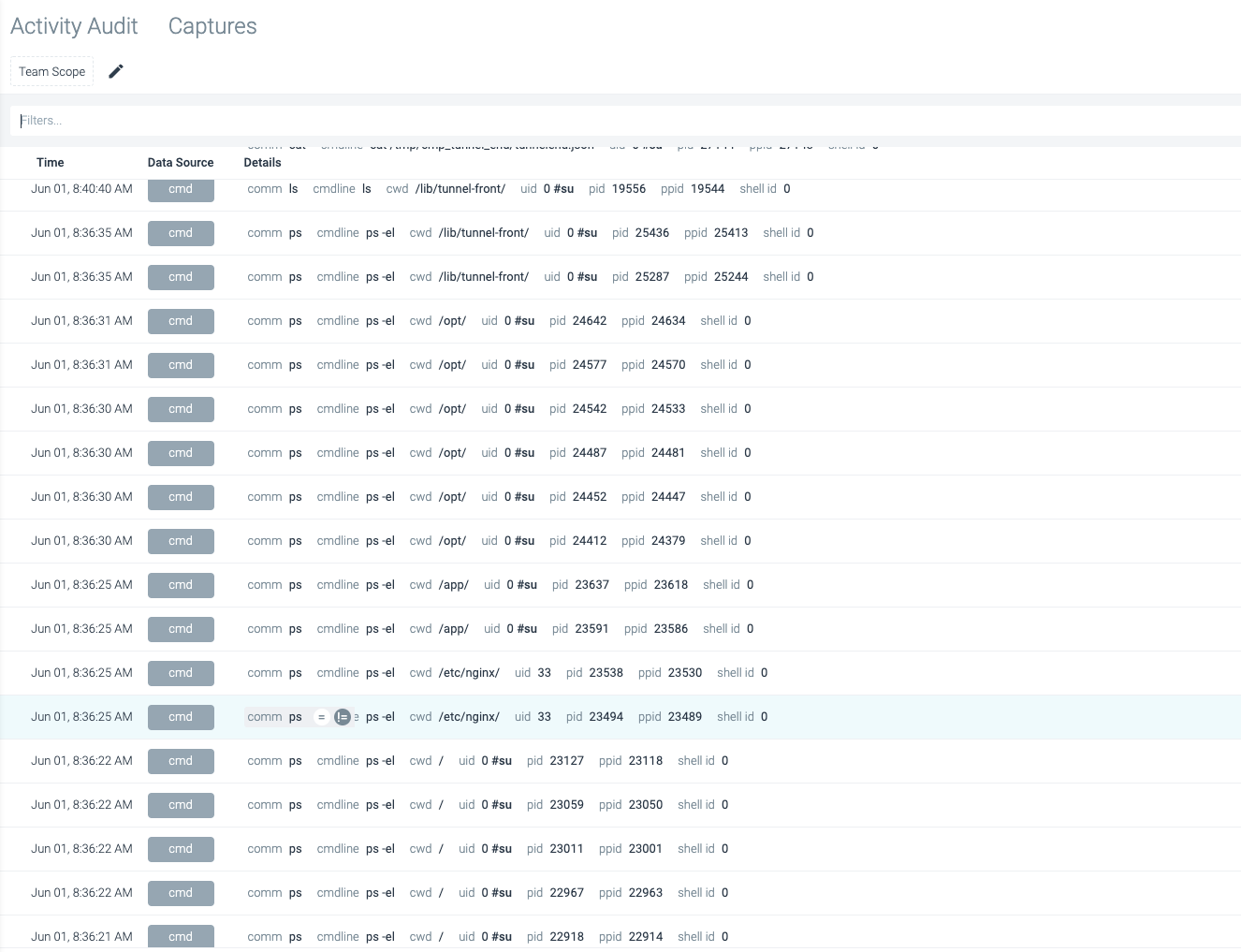Click the cmd badge in pid 19556 row
This screenshot has height=952, width=1241.
pos(181,189)
